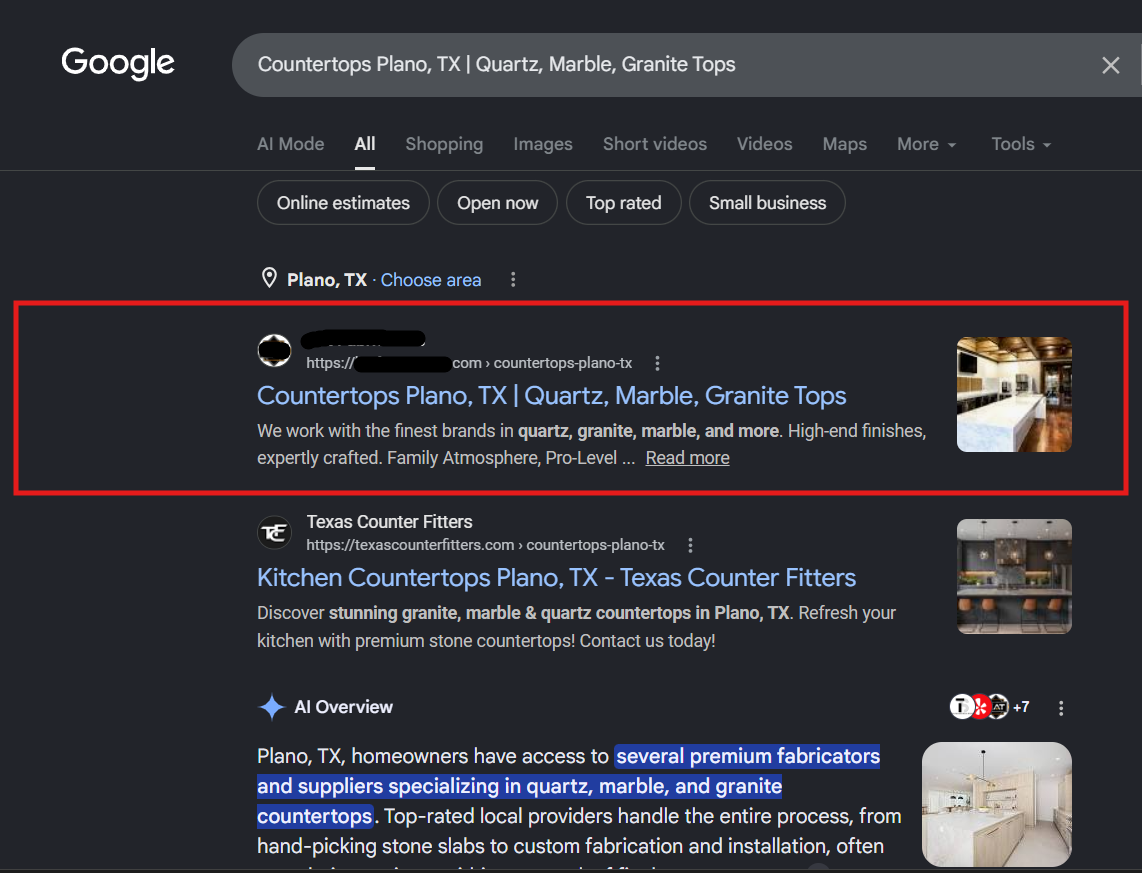Switch to Short videos tab
Viewport: 1142px width, 873px height.
pyautogui.click(x=655, y=144)
